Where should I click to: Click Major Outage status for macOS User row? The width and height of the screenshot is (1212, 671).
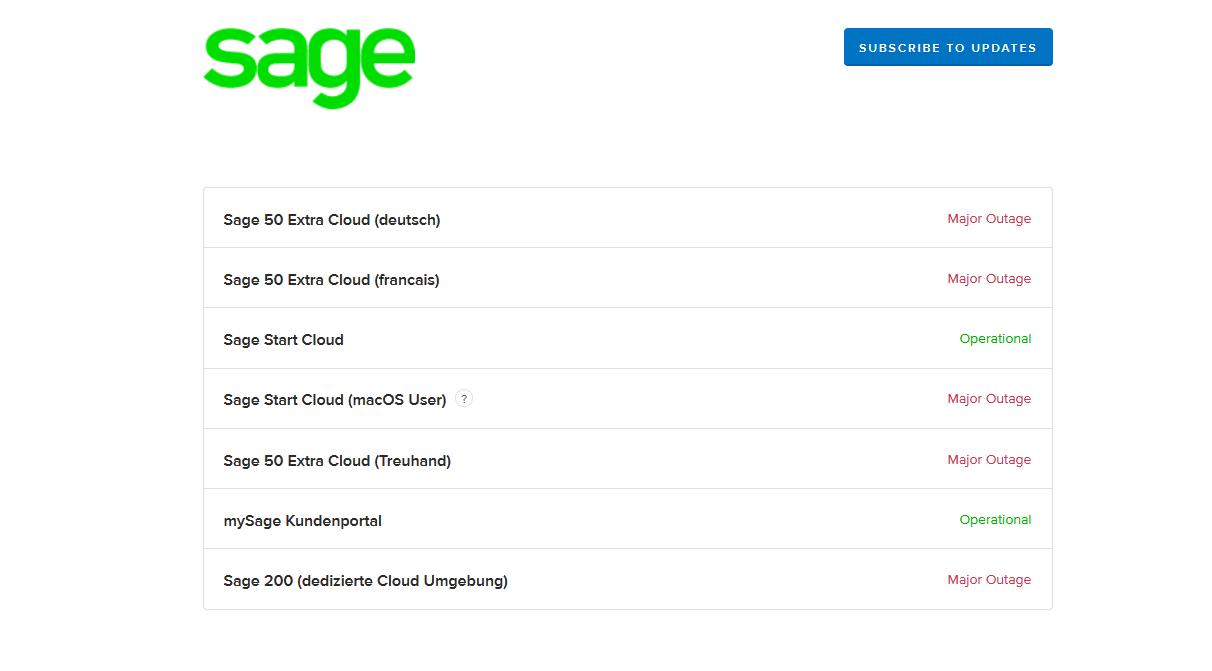tap(989, 399)
